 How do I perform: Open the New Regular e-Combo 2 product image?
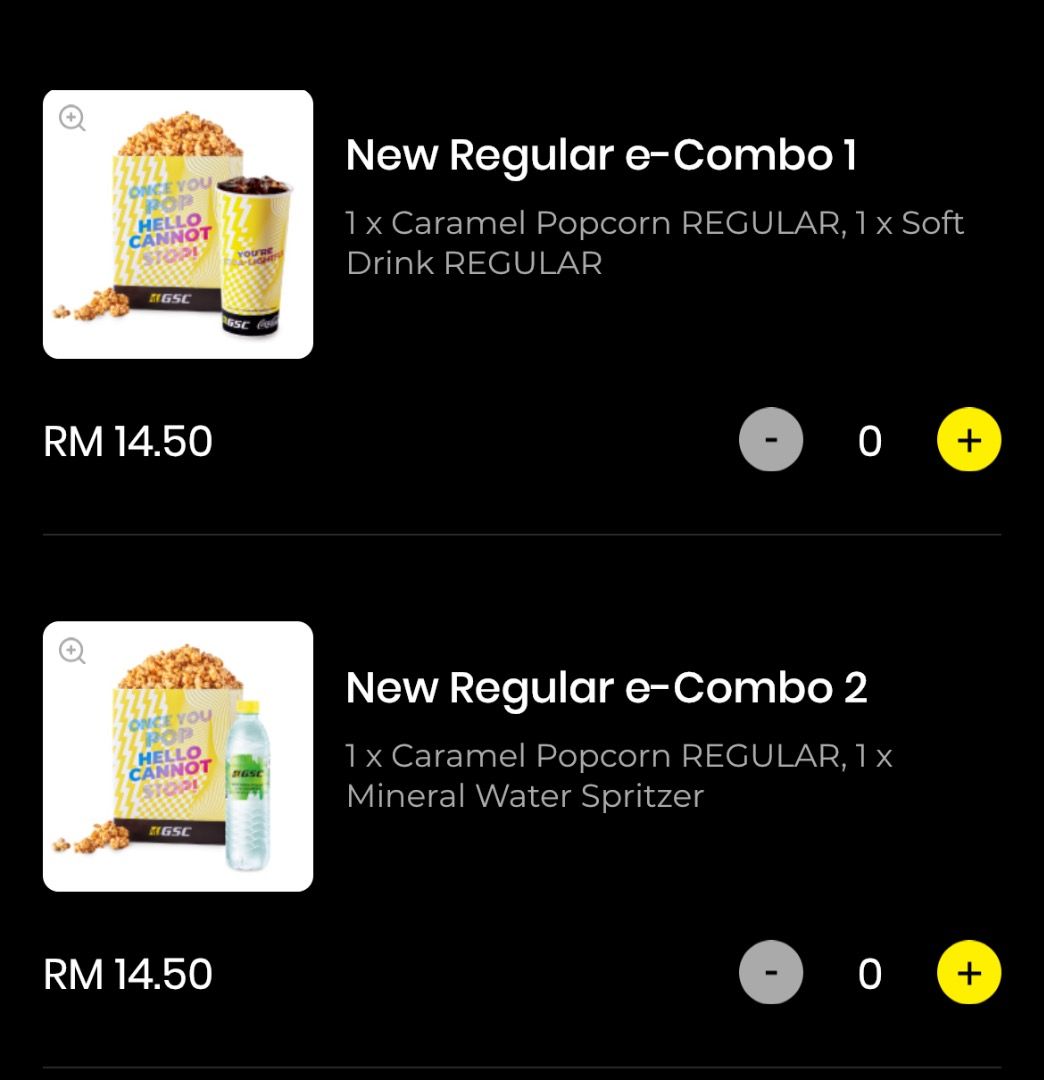click(178, 756)
